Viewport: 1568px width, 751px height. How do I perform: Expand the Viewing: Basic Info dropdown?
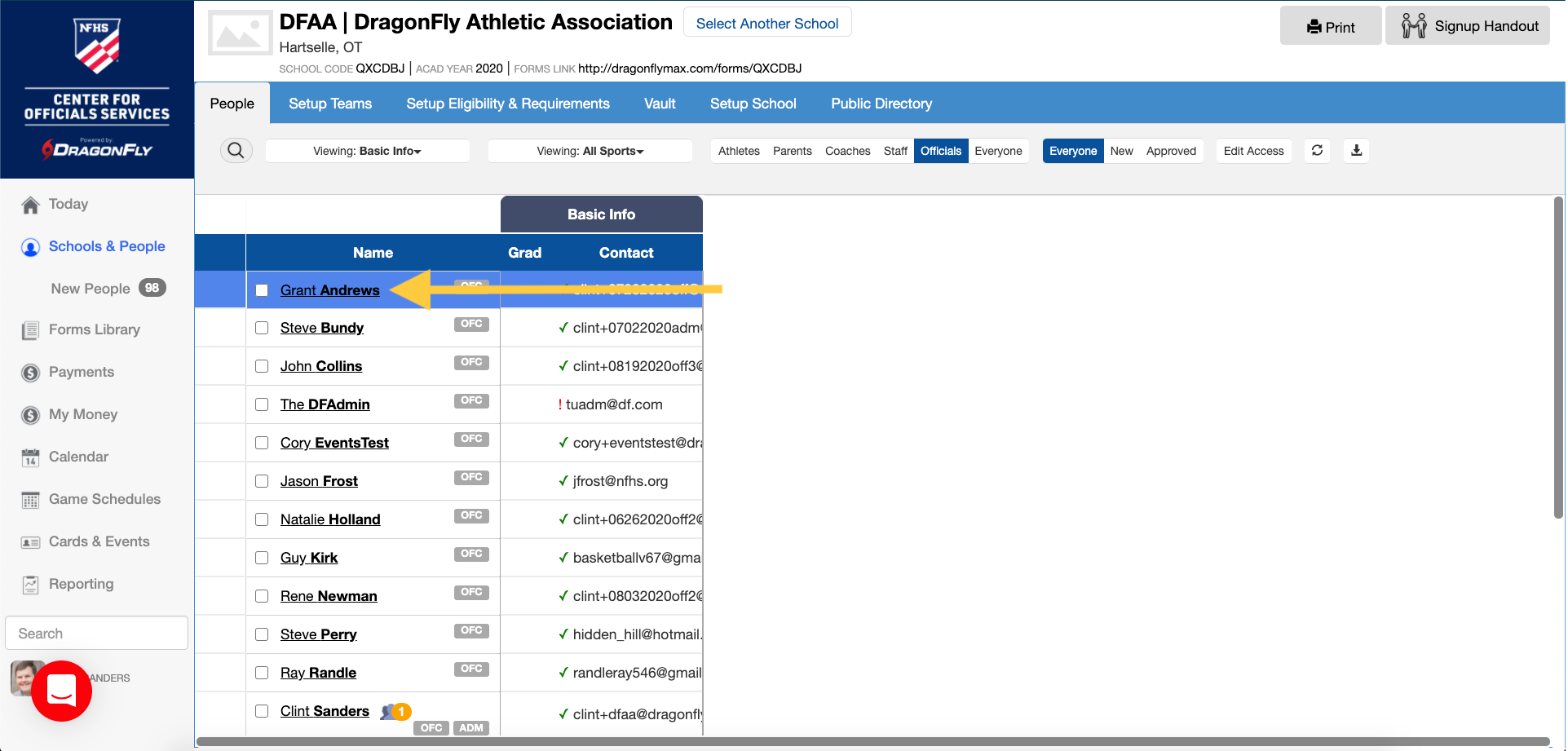(x=367, y=151)
